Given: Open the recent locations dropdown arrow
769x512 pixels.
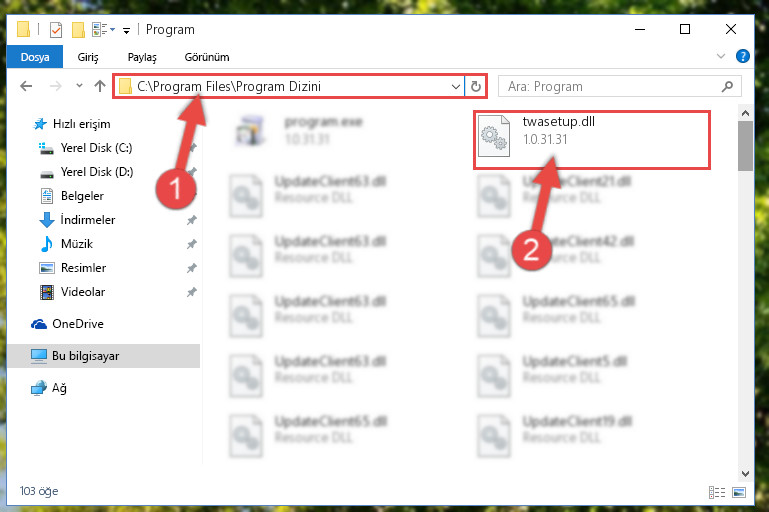Looking at the screenshot, I should [x=79, y=86].
